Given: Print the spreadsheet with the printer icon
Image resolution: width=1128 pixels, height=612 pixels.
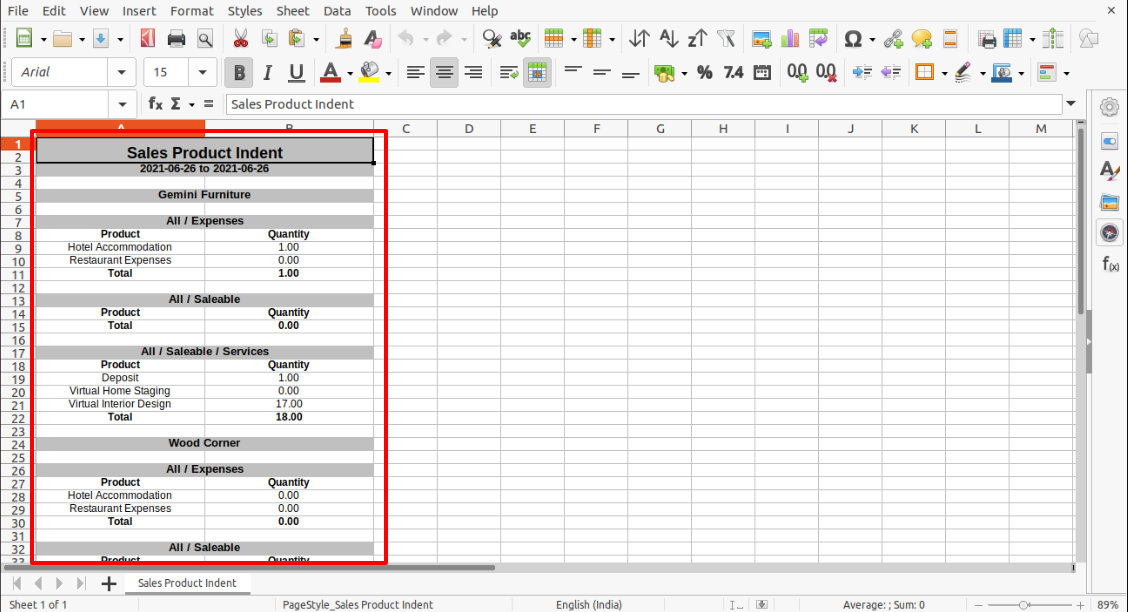Looking at the screenshot, I should click(x=176, y=38).
